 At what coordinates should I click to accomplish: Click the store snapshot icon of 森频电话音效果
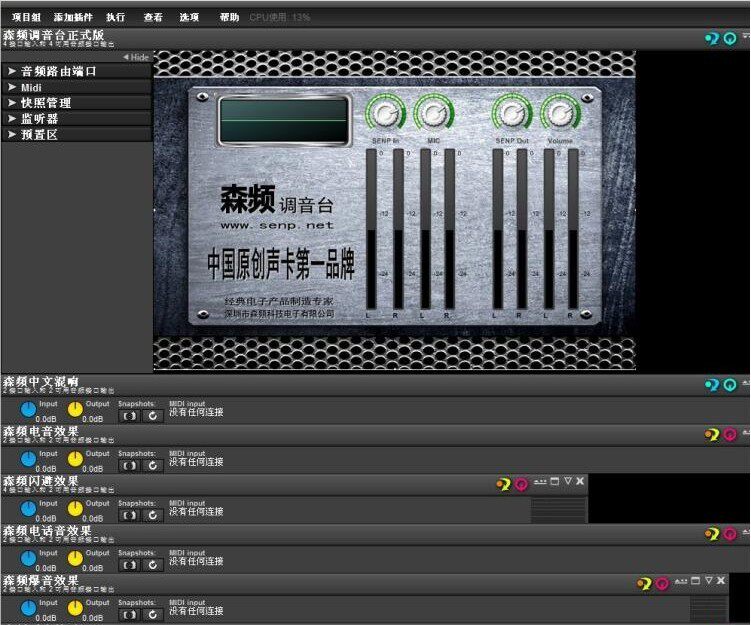pyautogui.click(x=129, y=565)
